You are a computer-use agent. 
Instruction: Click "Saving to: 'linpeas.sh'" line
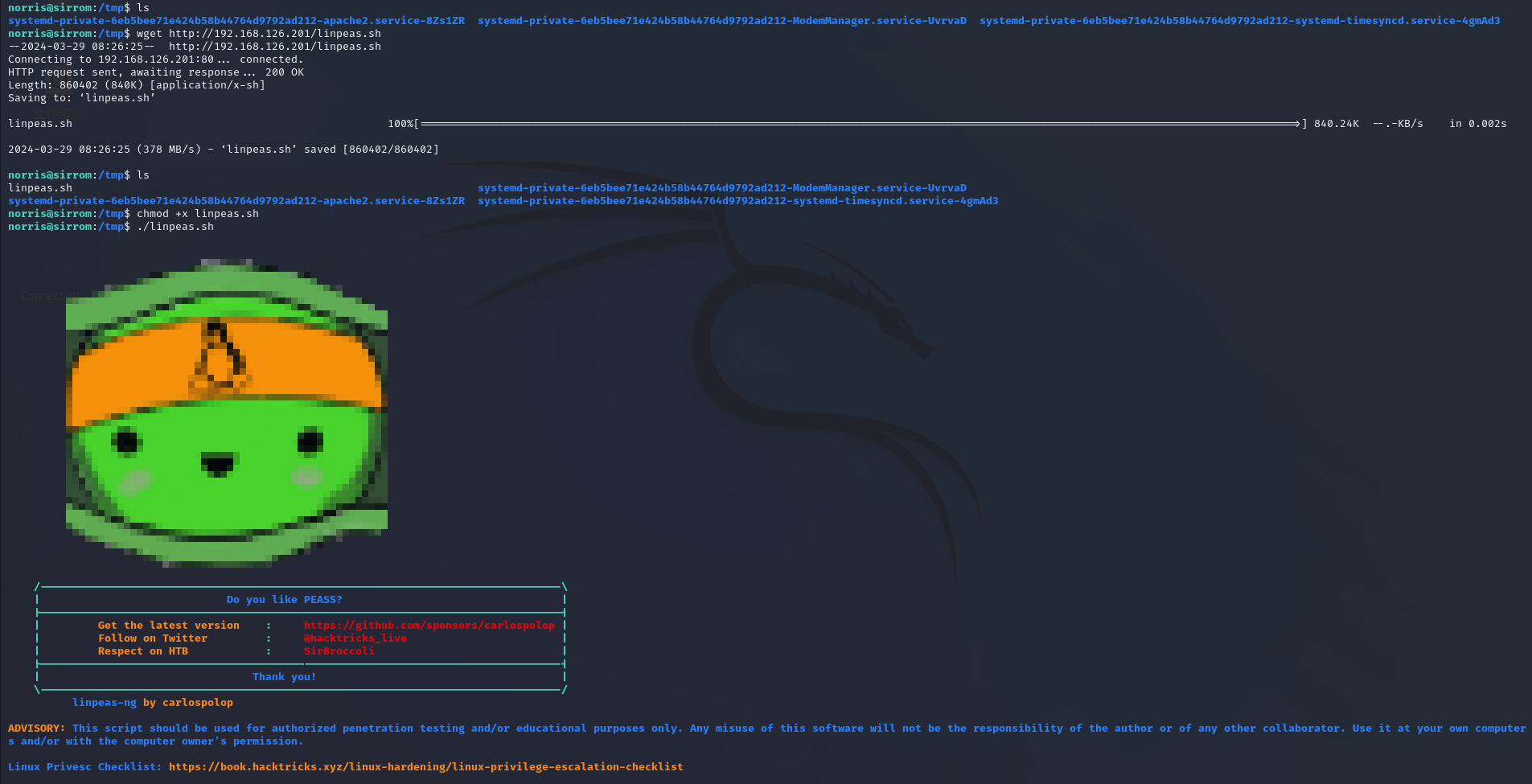(x=82, y=98)
